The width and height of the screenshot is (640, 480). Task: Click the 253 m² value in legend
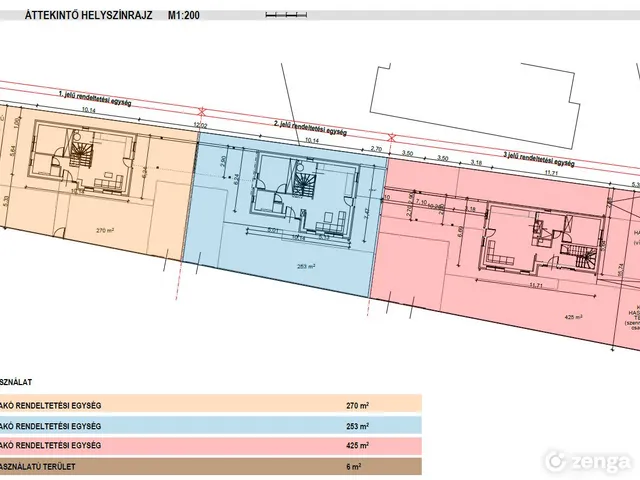pos(358,426)
